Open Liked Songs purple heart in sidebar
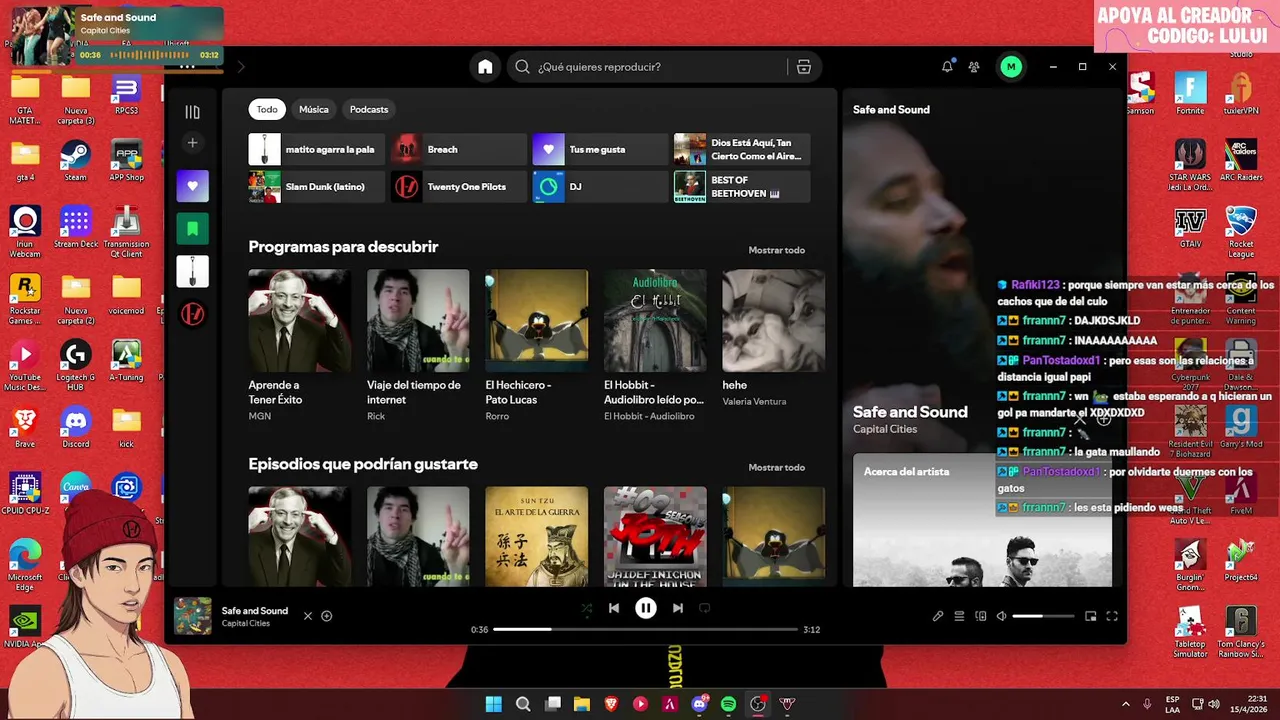Viewport: 1280px width, 720px height. [193, 186]
